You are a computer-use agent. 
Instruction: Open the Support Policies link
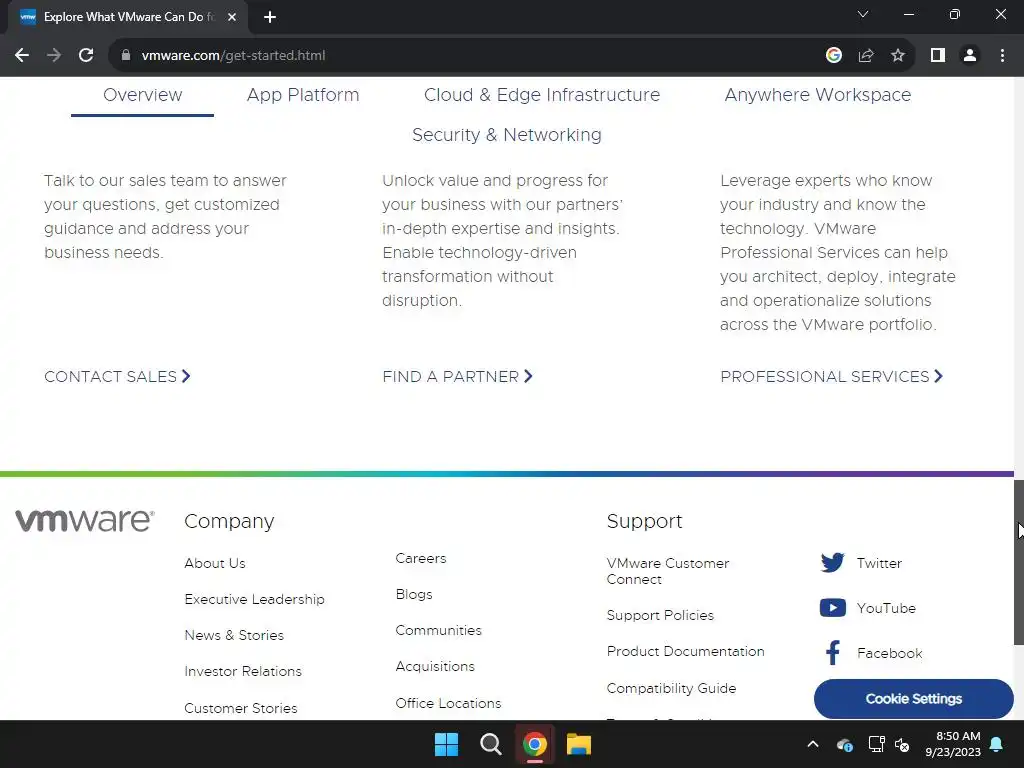tap(660, 615)
